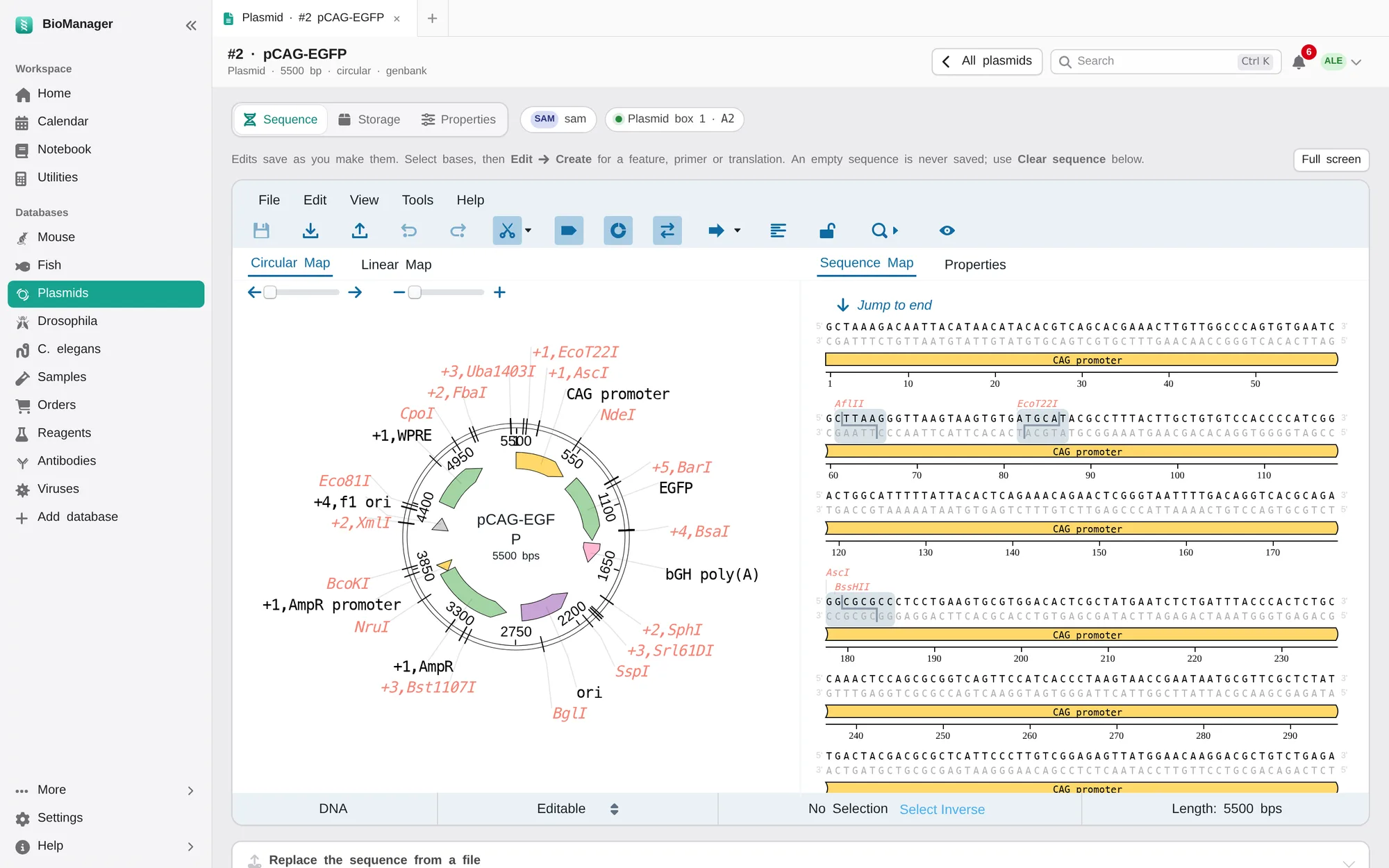Toggle the circular topology icon
This screenshot has height=868, width=1389.
click(618, 231)
